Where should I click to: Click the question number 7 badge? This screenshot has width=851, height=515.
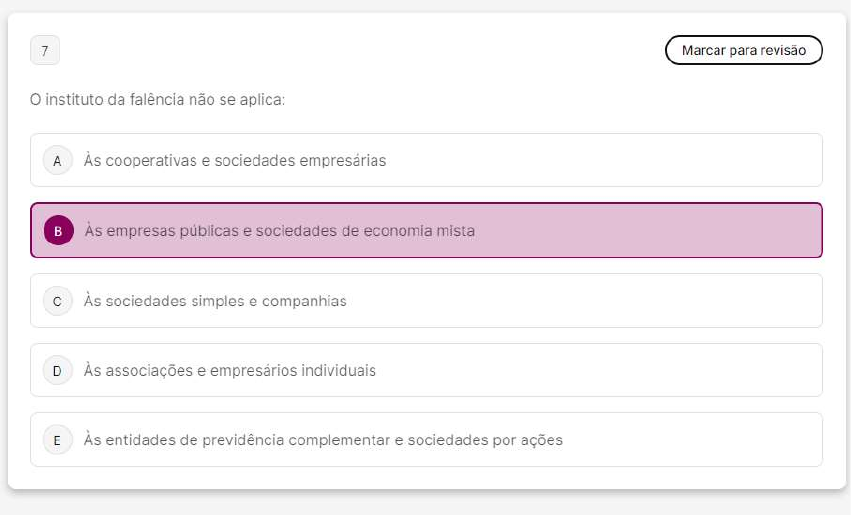pyautogui.click(x=45, y=50)
